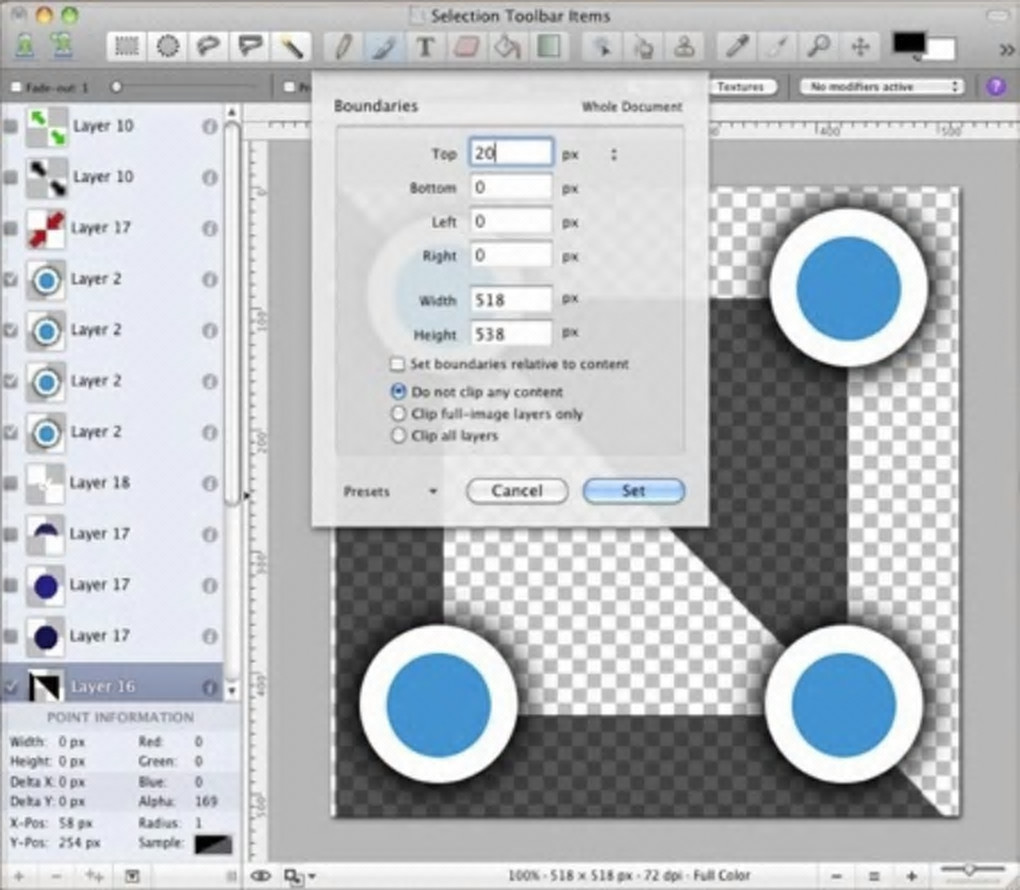
Task: Open the purple help button
Action: coord(996,87)
